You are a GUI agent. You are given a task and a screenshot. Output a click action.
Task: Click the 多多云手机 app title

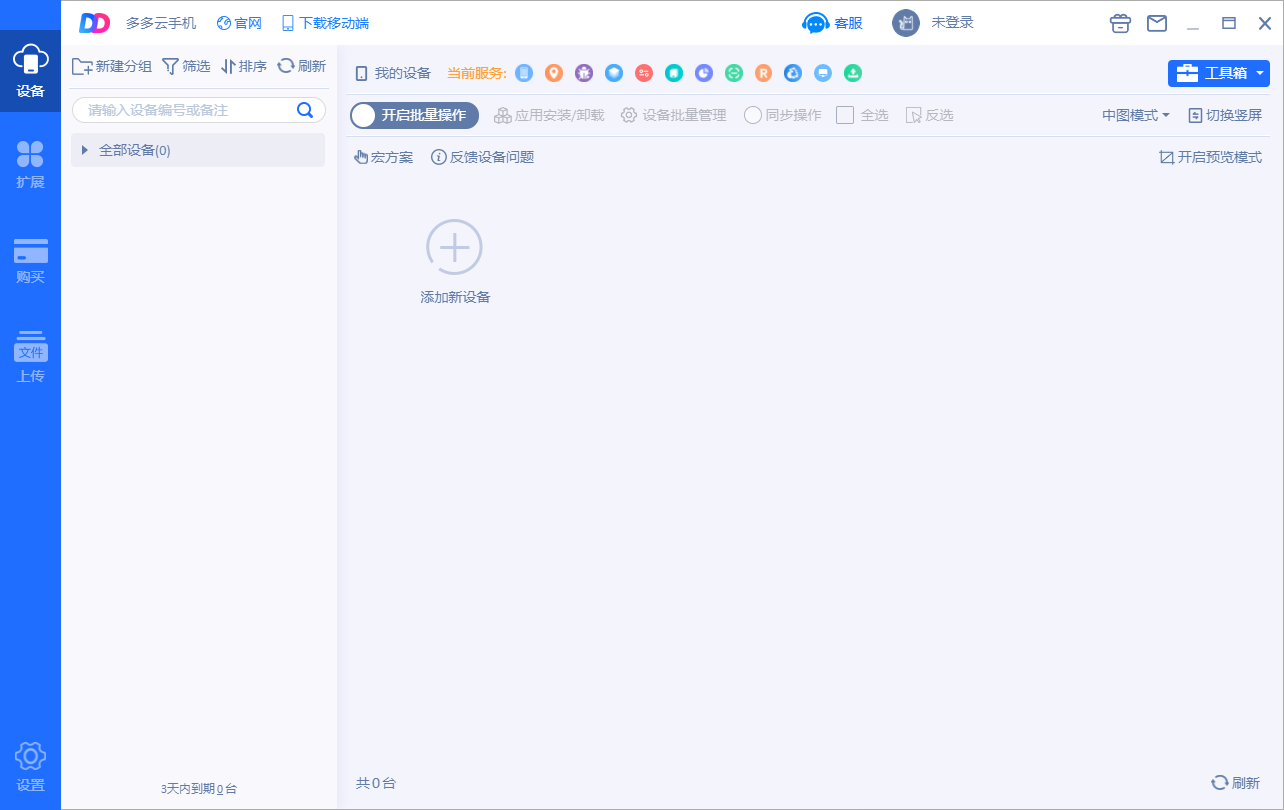(161, 23)
